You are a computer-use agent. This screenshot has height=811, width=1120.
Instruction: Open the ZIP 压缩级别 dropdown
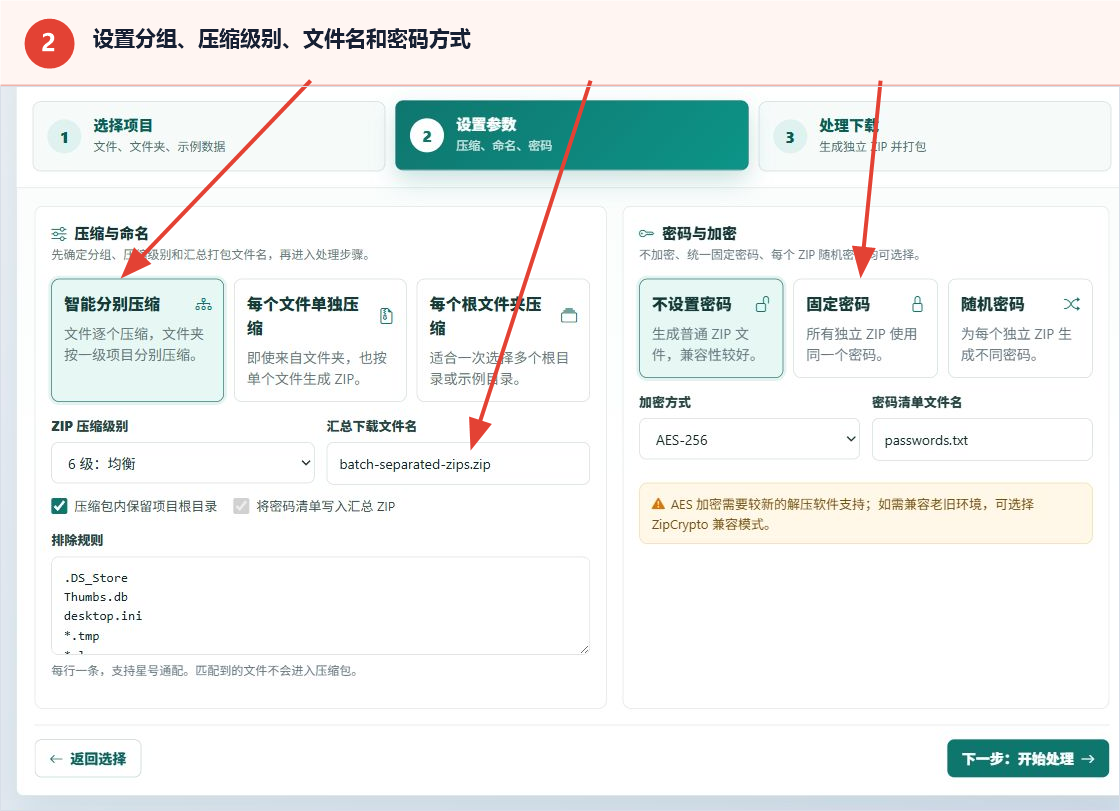183,463
